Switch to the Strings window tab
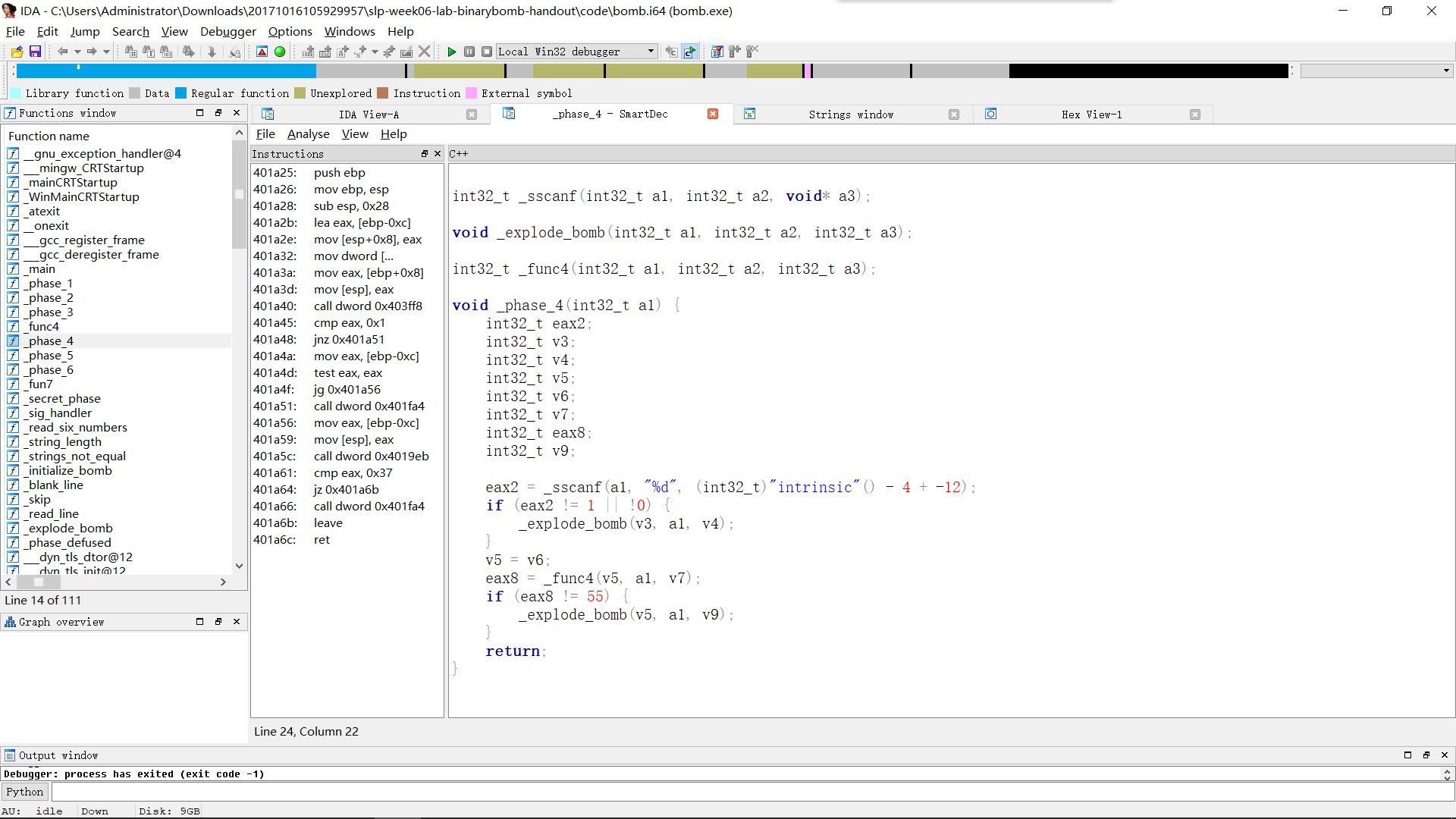The image size is (1456, 819). pos(850,115)
